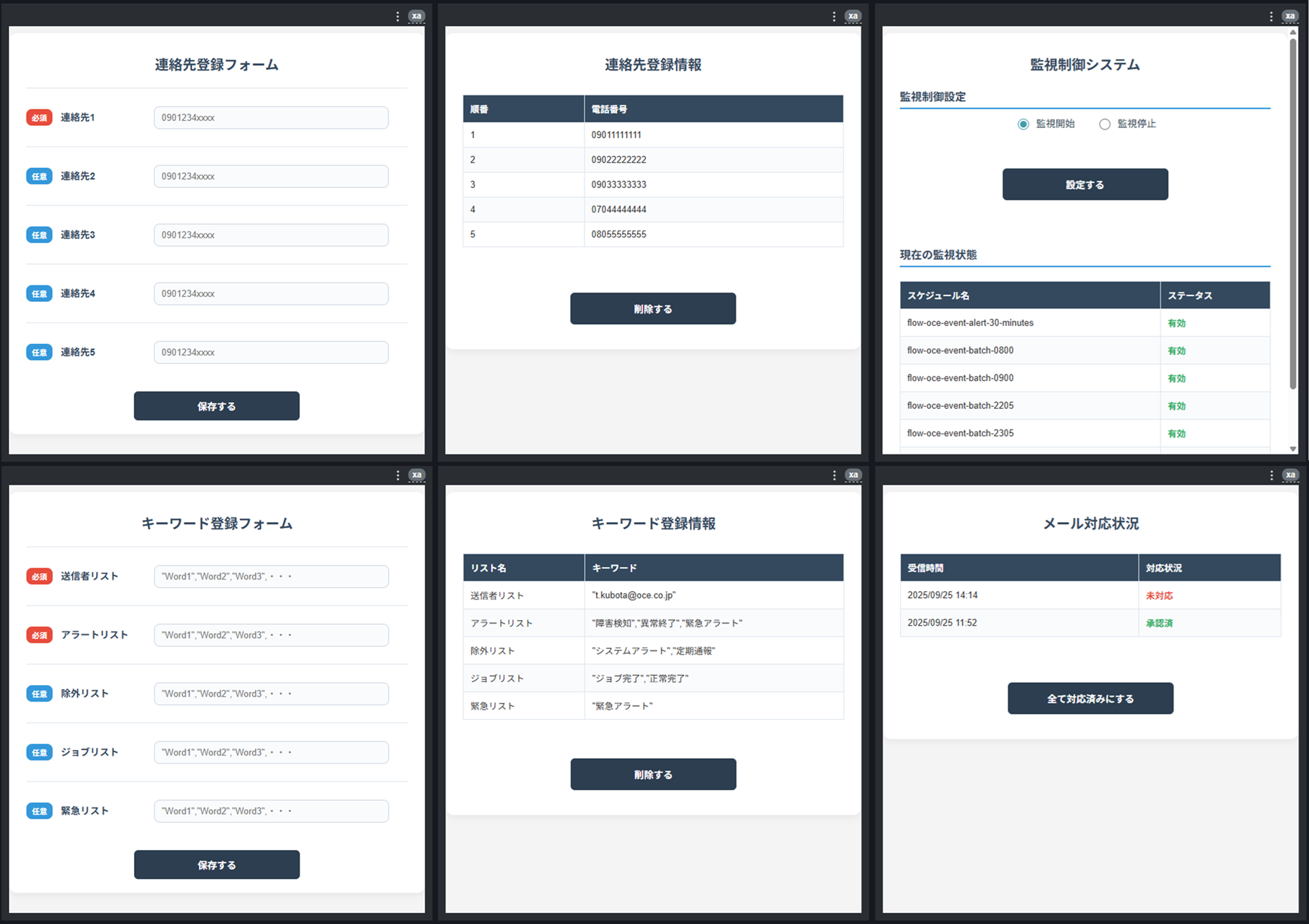Viewport: 1309px width, 924px height.
Task: Click the 連絡先1 phone number field
Action: 271,117
